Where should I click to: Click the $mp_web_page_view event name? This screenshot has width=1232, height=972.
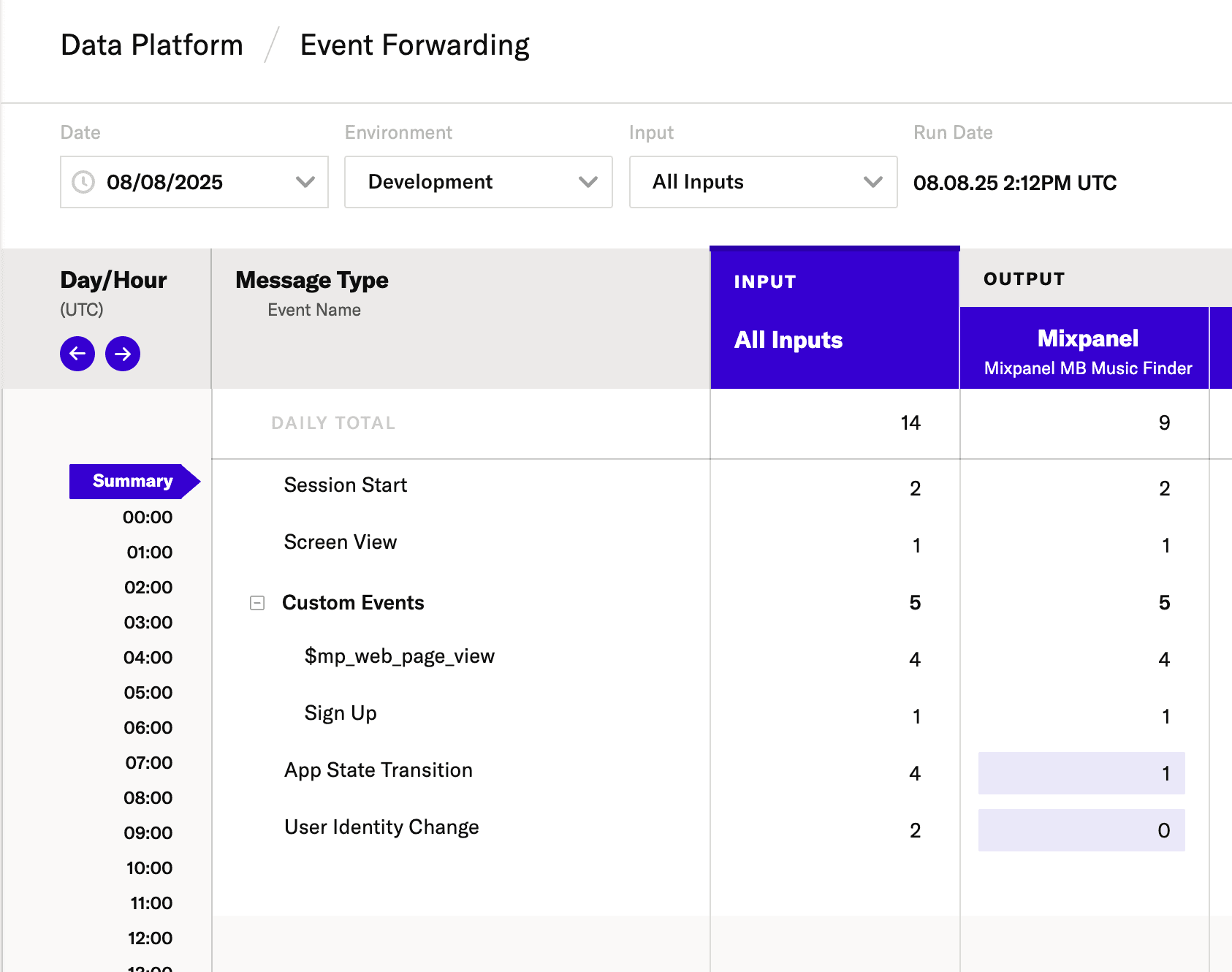click(x=399, y=656)
